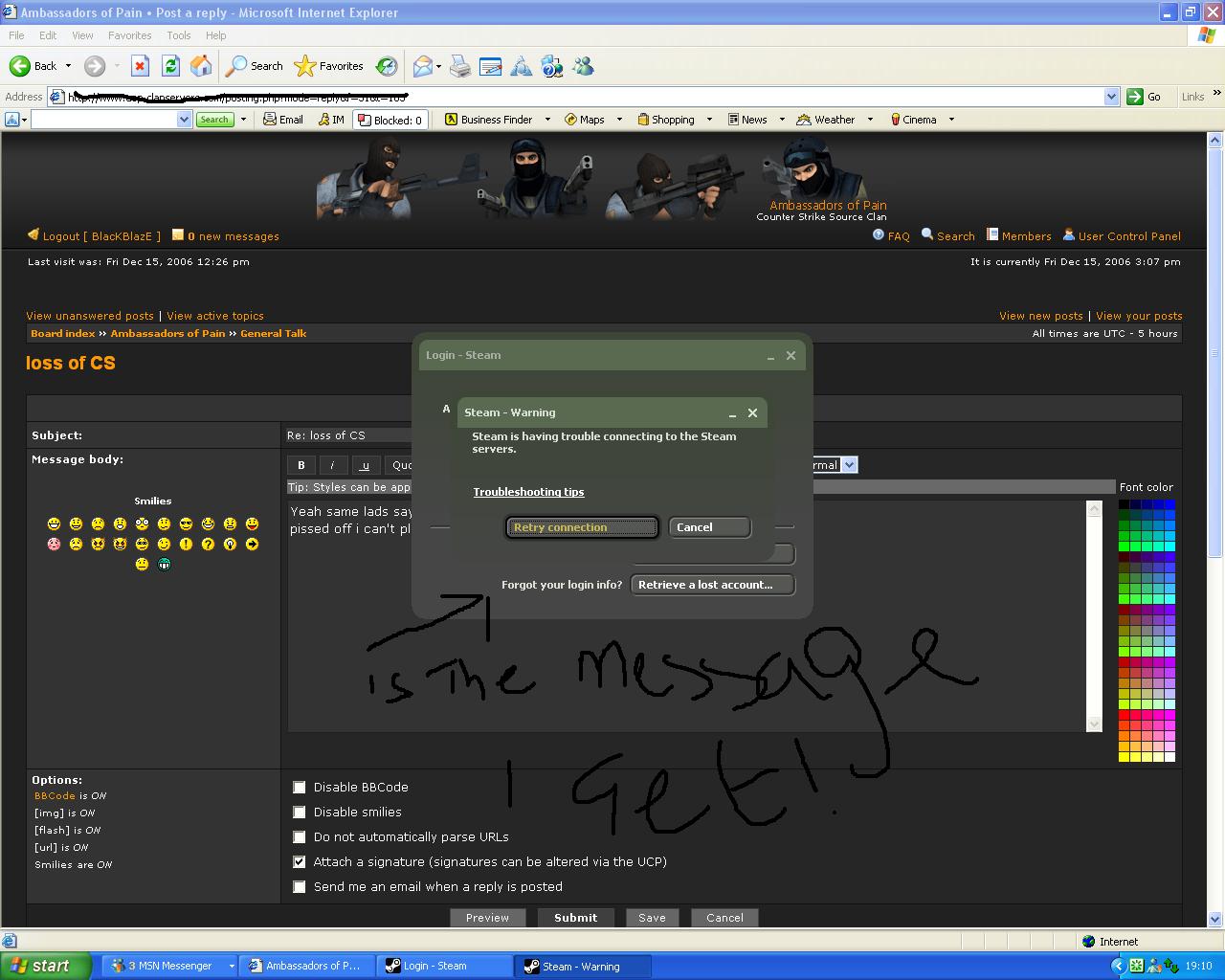The height and width of the screenshot is (980, 1225).
Task: Click the Search magnifier toolbar button
Action: (254, 66)
